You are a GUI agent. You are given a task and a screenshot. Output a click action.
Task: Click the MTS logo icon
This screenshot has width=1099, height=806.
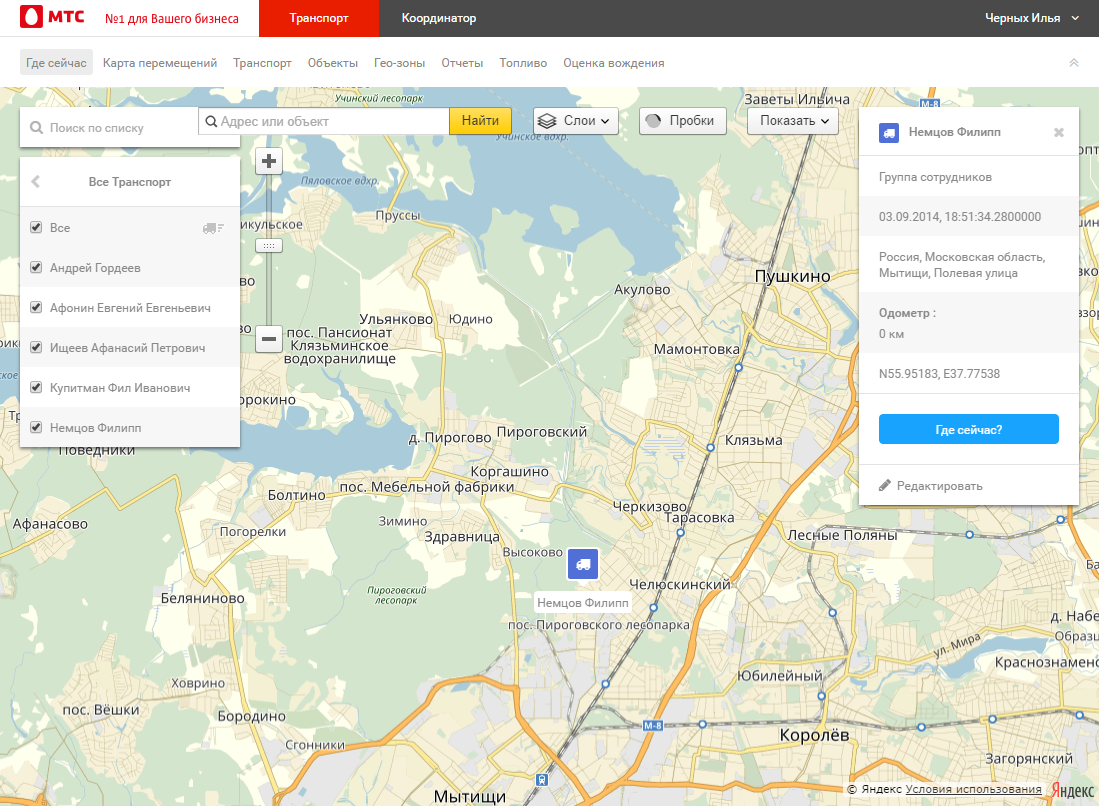click(x=31, y=18)
